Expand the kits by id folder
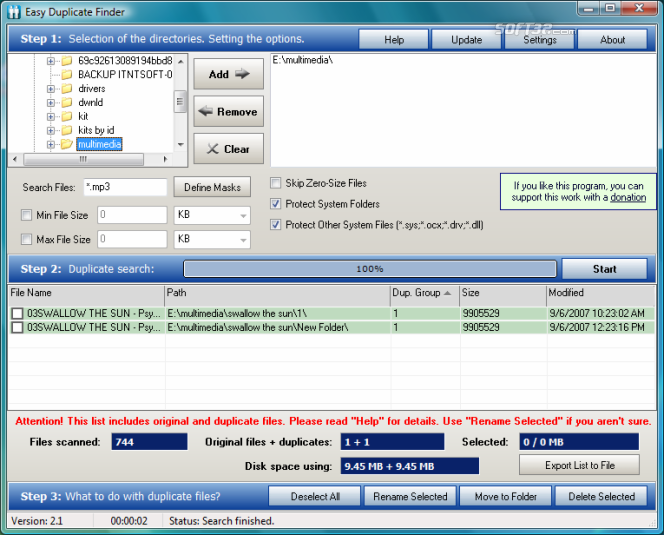The image size is (664, 535). click(51, 130)
